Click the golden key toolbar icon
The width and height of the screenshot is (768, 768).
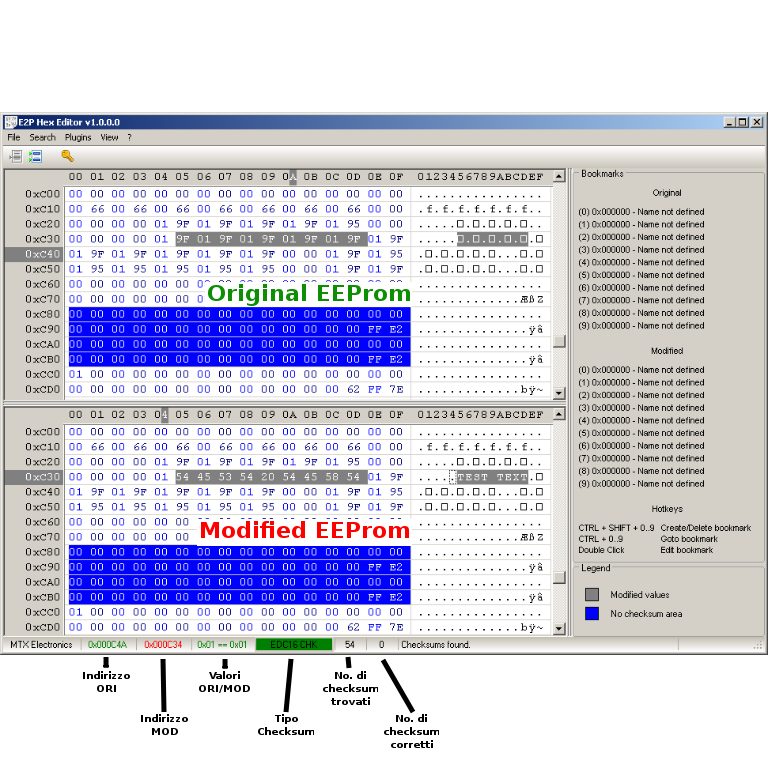[x=68, y=156]
